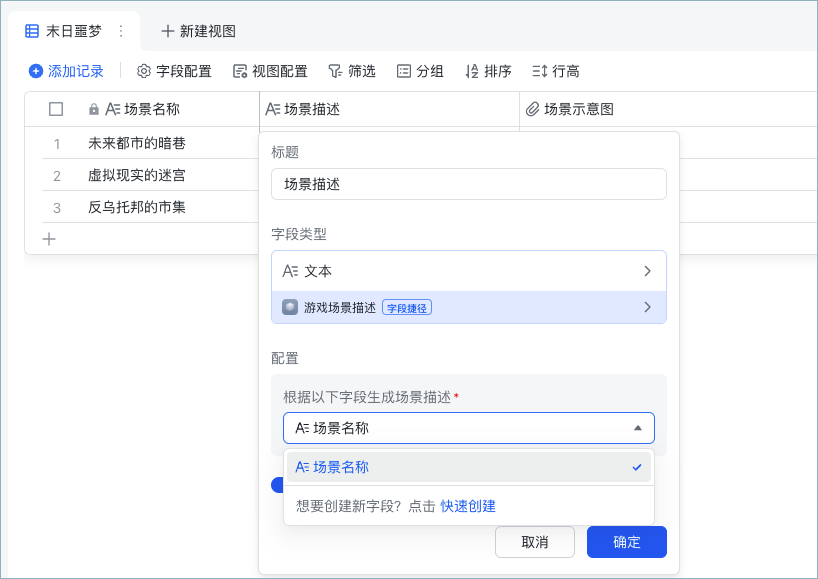Image resolution: width=818 pixels, height=579 pixels.
Task: Open the 行高 row height option
Action: coord(556,71)
